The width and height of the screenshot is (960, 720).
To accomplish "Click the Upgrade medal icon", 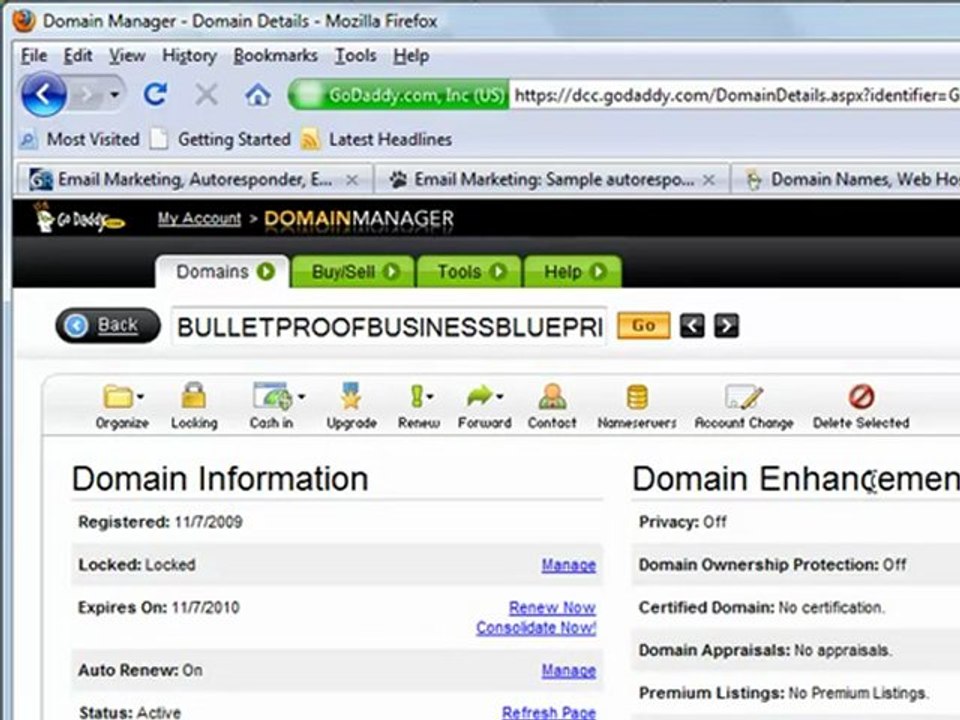I will click(x=351, y=396).
